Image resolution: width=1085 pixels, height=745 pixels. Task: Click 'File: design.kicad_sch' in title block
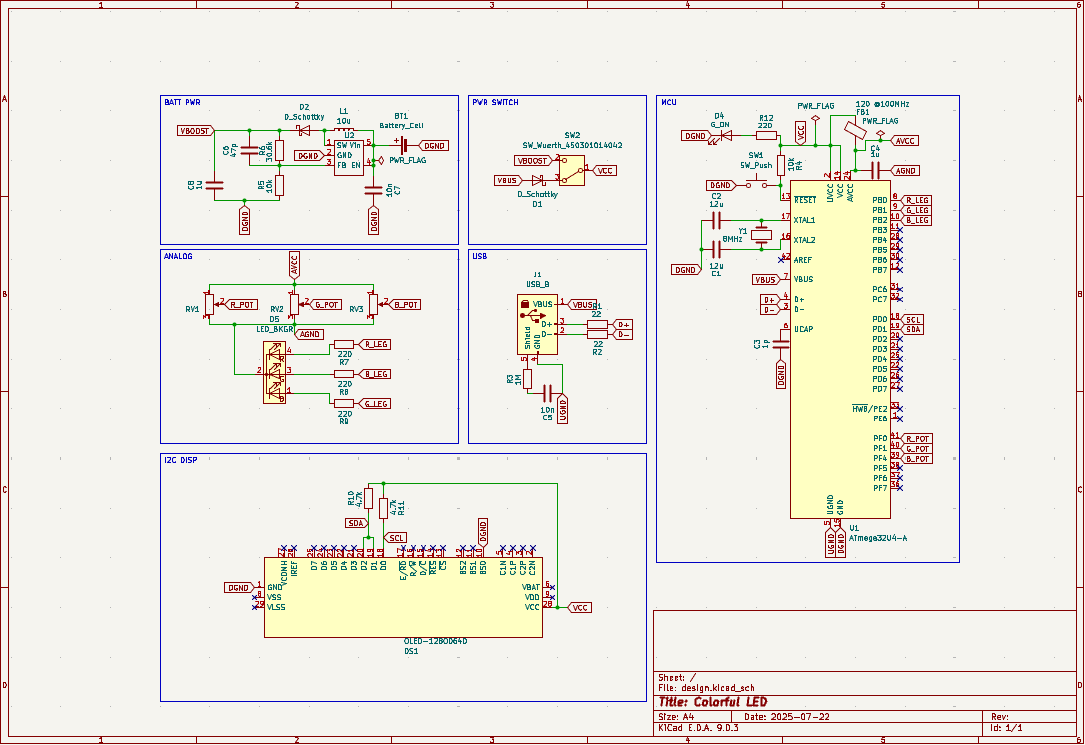(x=706, y=688)
